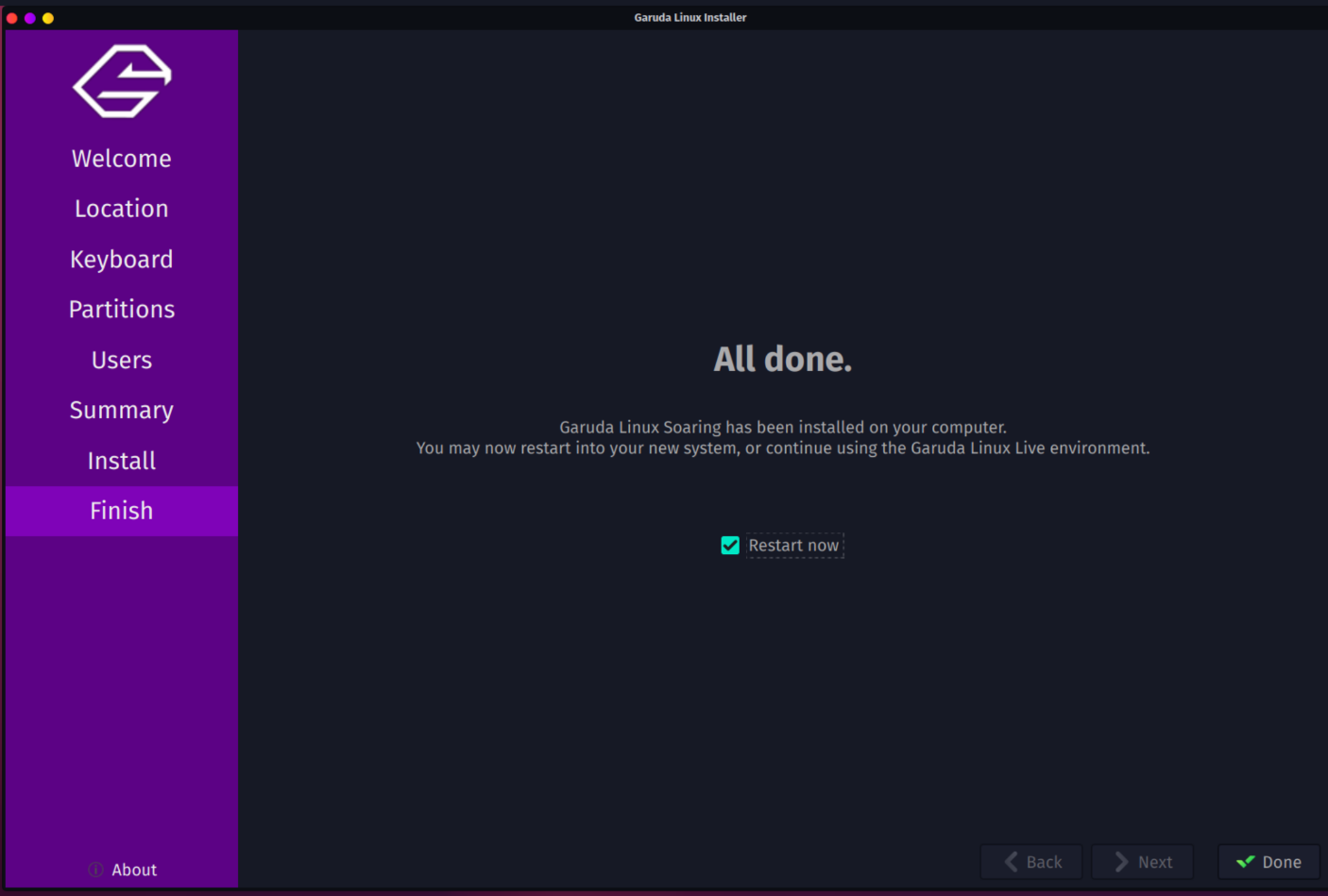Select the Install step
Viewport: 1328px width, 896px height.
(x=122, y=461)
